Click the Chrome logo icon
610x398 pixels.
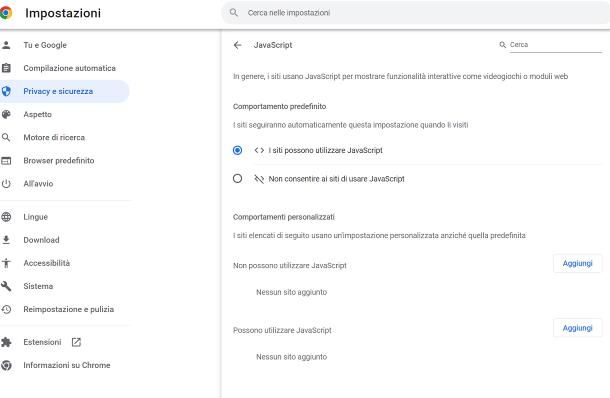point(6,13)
